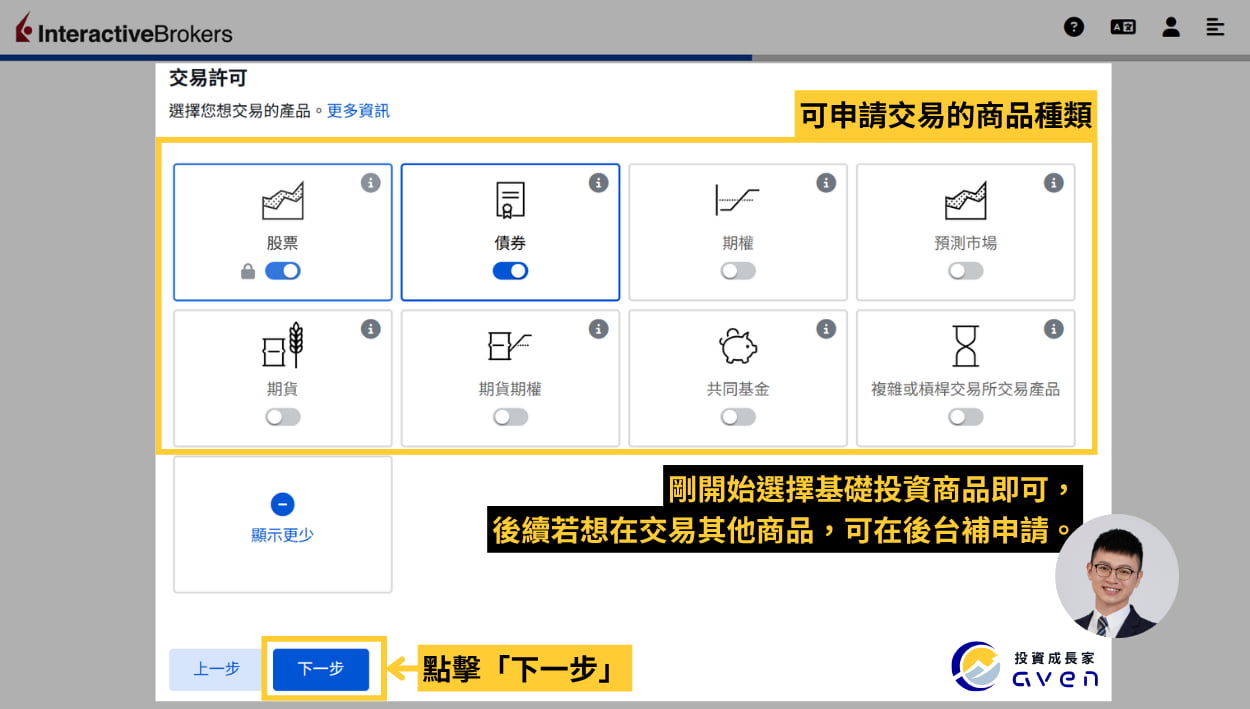Click the 交易許可 heading
This screenshot has height=709, width=1250.
pyautogui.click(x=207, y=78)
